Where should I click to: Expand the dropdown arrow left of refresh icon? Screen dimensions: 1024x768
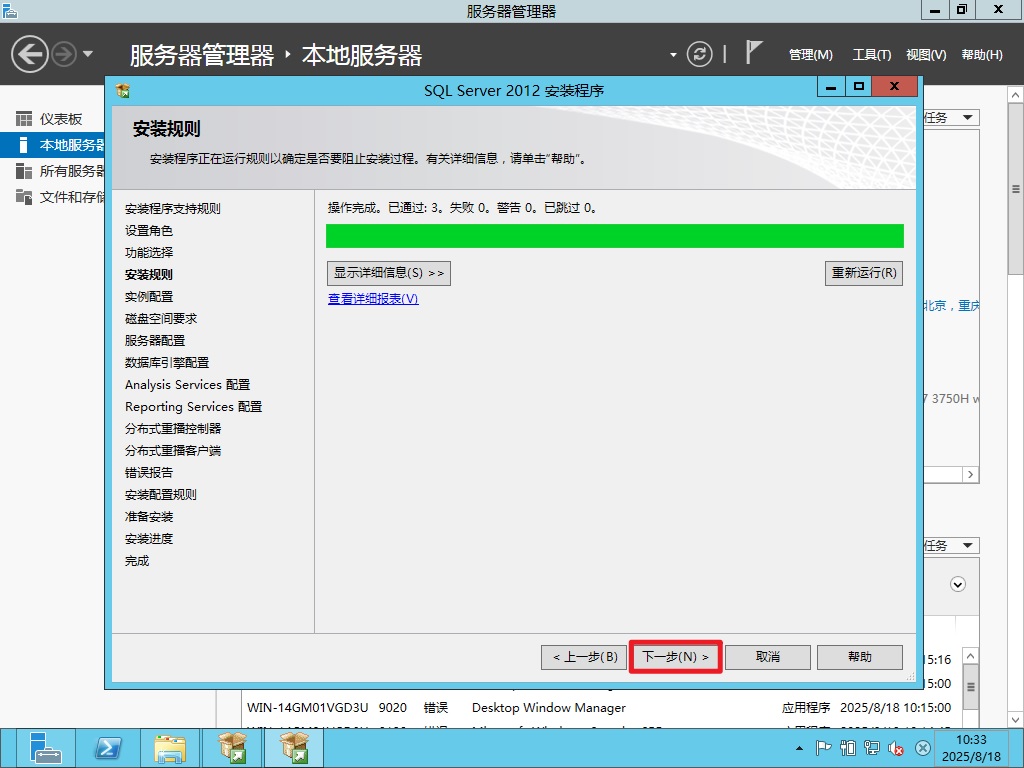(x=673, y=55)
